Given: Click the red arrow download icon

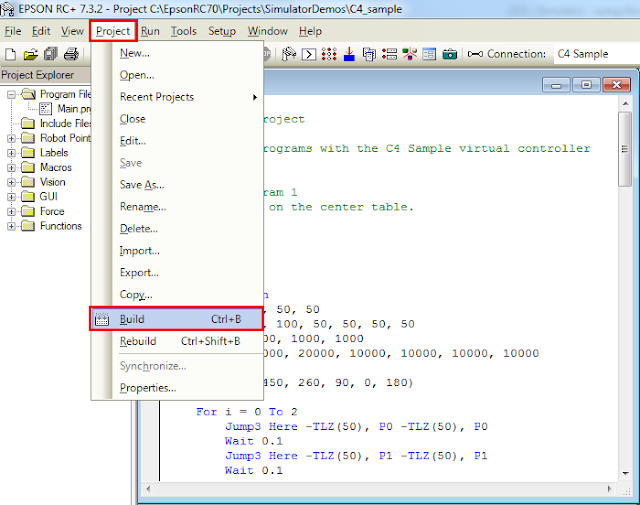Looking at the screenshot, I should [x=349, y=54].
